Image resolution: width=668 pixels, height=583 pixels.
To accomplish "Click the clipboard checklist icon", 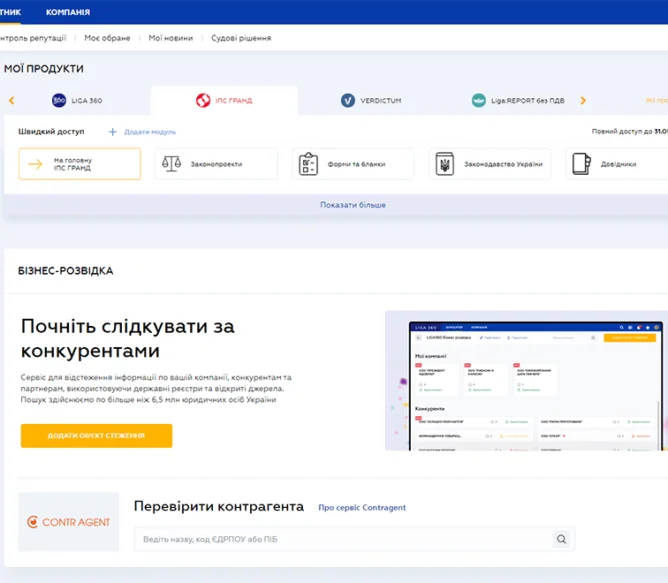I will [308, 164].
